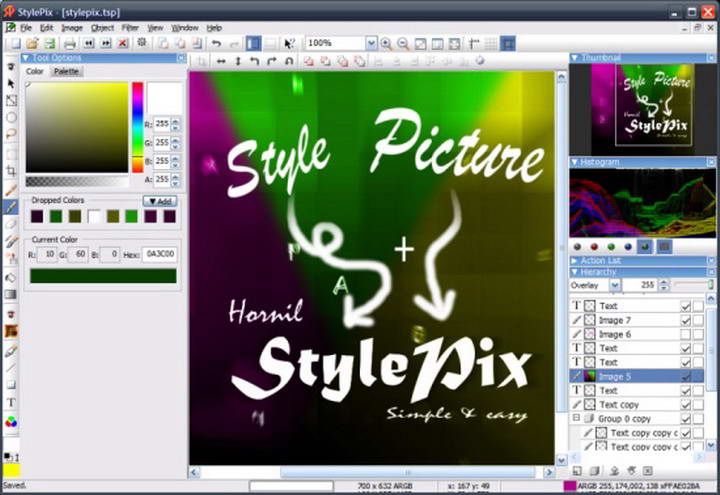Screen dimensions: 720x495
Task: Open the Window menu
Action: [x=185, y=28]
